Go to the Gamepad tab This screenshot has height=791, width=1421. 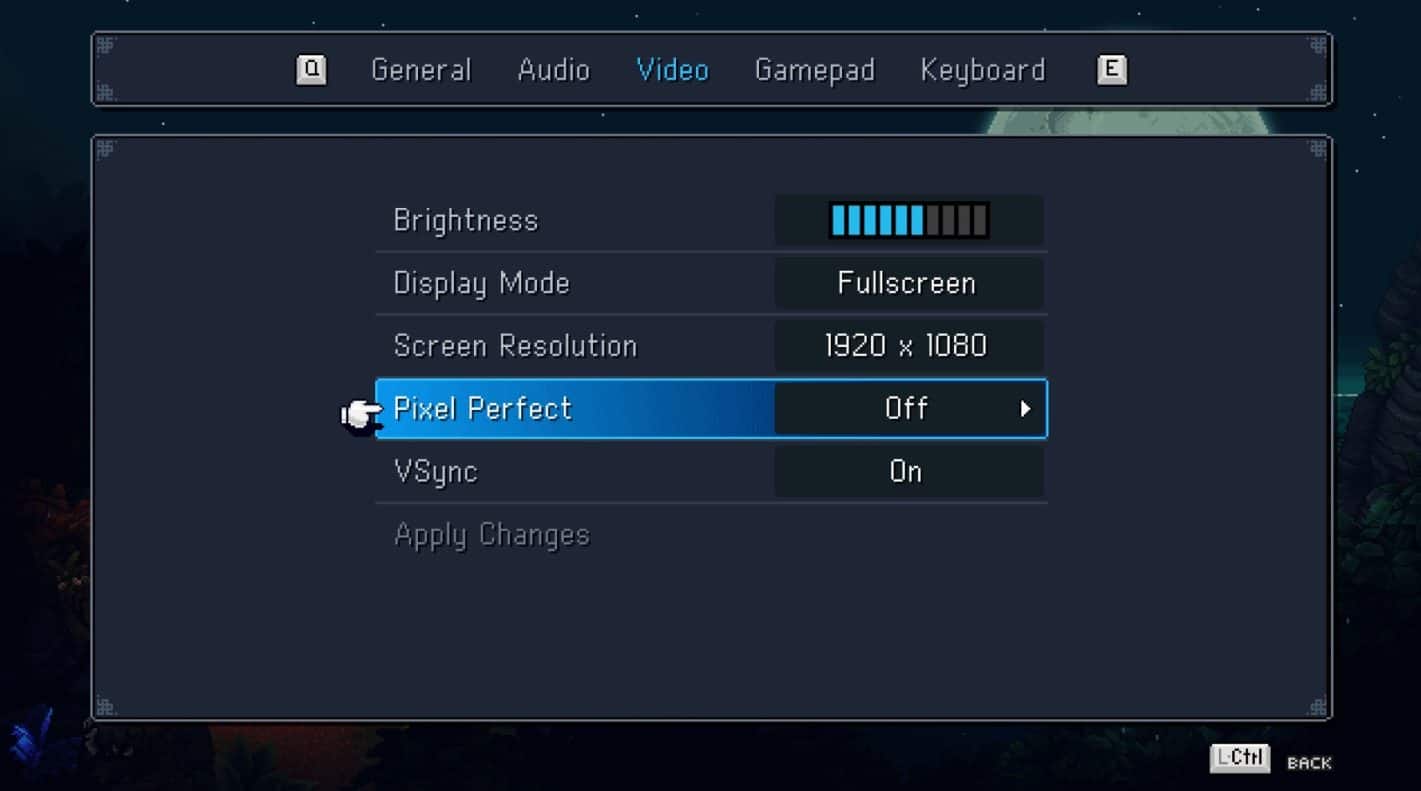815,71
